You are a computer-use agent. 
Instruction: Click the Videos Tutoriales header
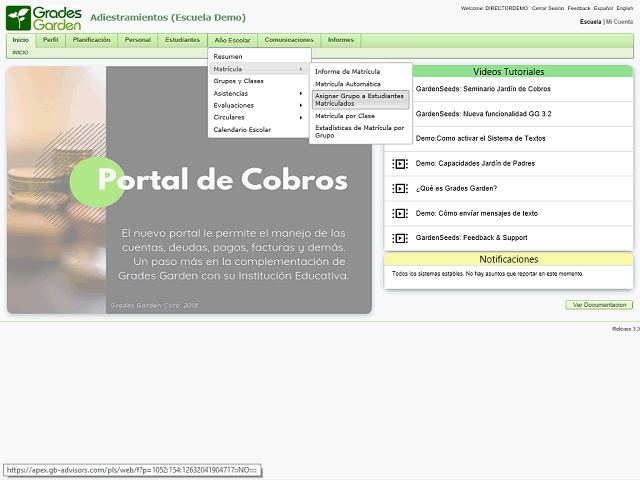click(509, 72)
